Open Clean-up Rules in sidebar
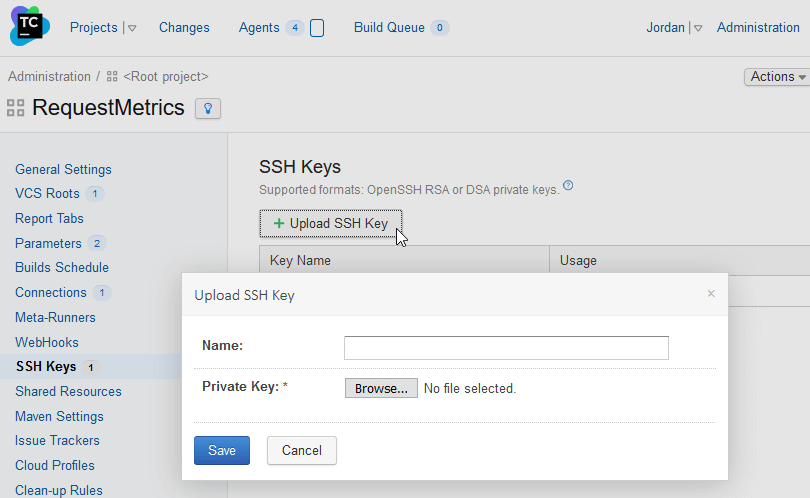Screen dimensions: 810x498 58,490
